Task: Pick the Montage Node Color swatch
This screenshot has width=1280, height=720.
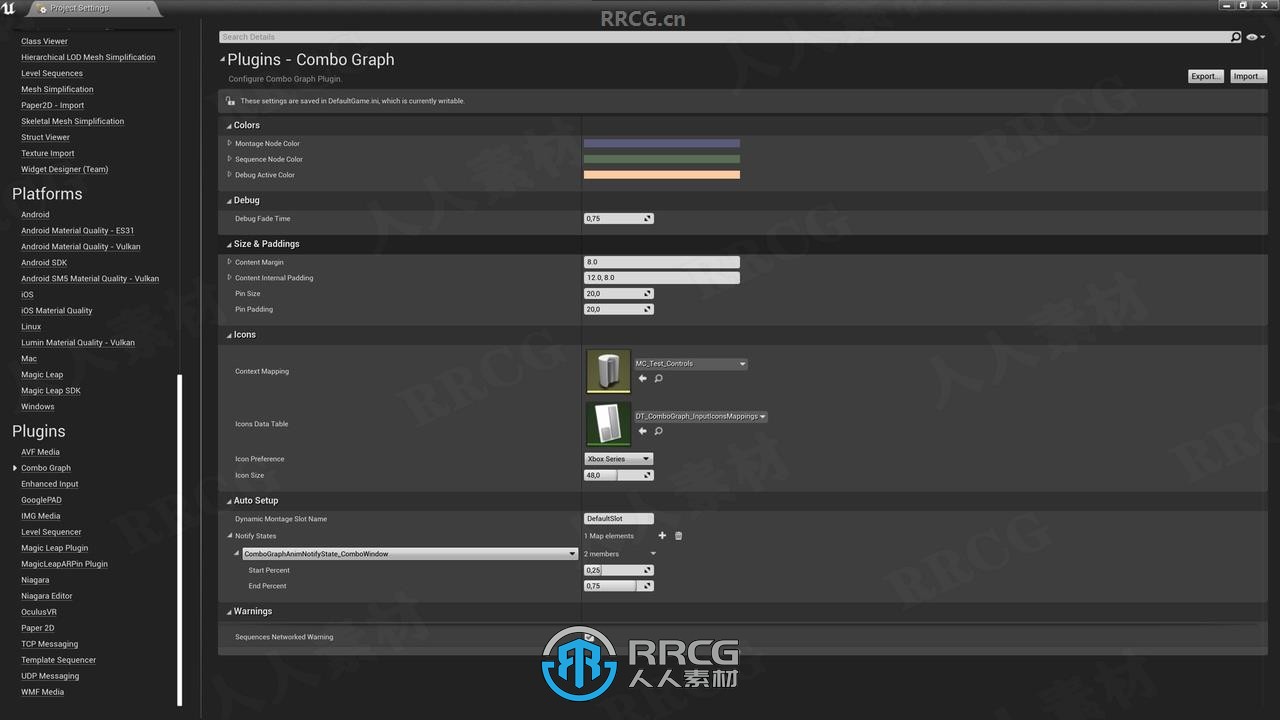Action: point(662,143)
